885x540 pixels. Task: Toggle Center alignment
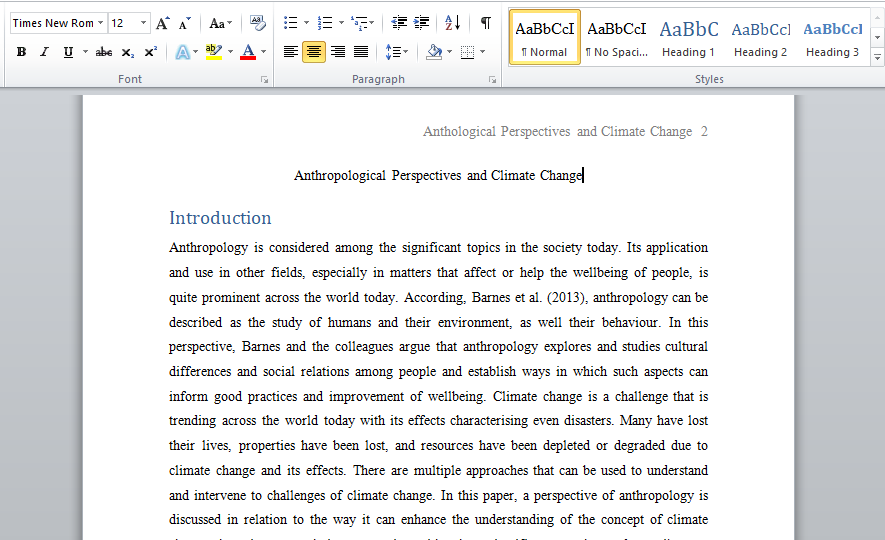click(314, 52)
